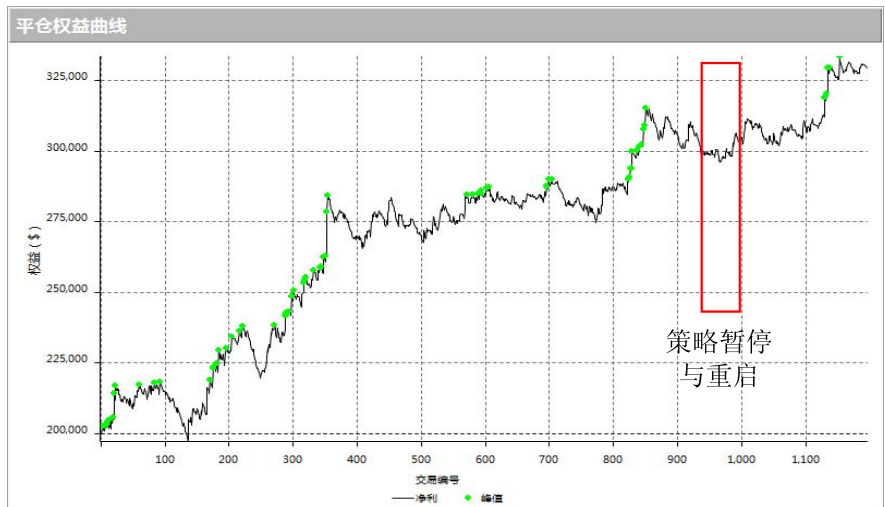Screen dimensions: 885x507
Task: Click the 300,000 y-axis tick label
Action: [x=69, y=149]
